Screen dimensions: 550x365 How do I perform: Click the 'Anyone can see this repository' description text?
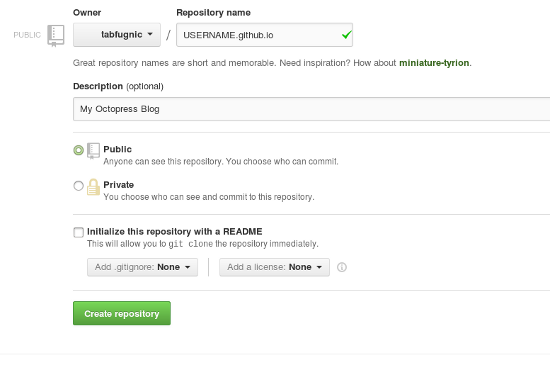221,162
